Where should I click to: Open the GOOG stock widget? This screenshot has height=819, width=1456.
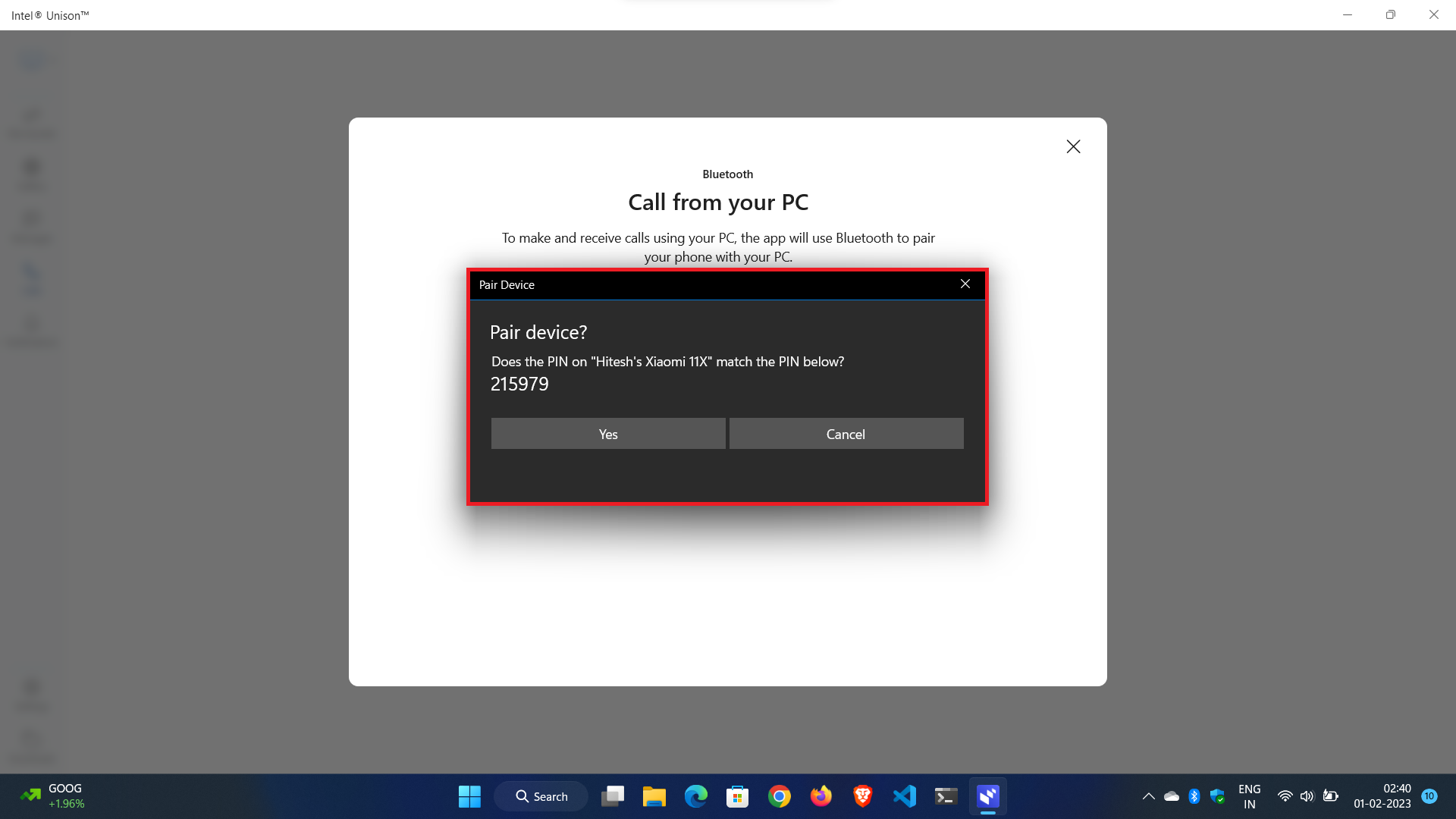point(53,796)
